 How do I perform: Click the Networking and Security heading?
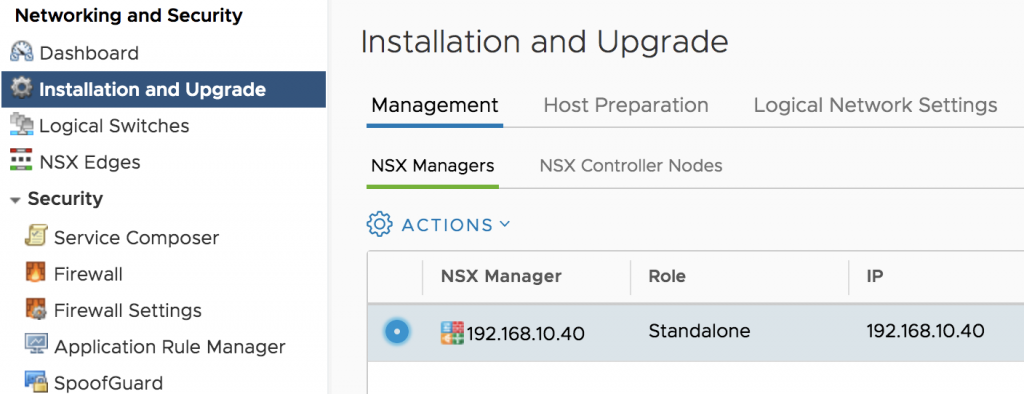click(x=129, y=16)
